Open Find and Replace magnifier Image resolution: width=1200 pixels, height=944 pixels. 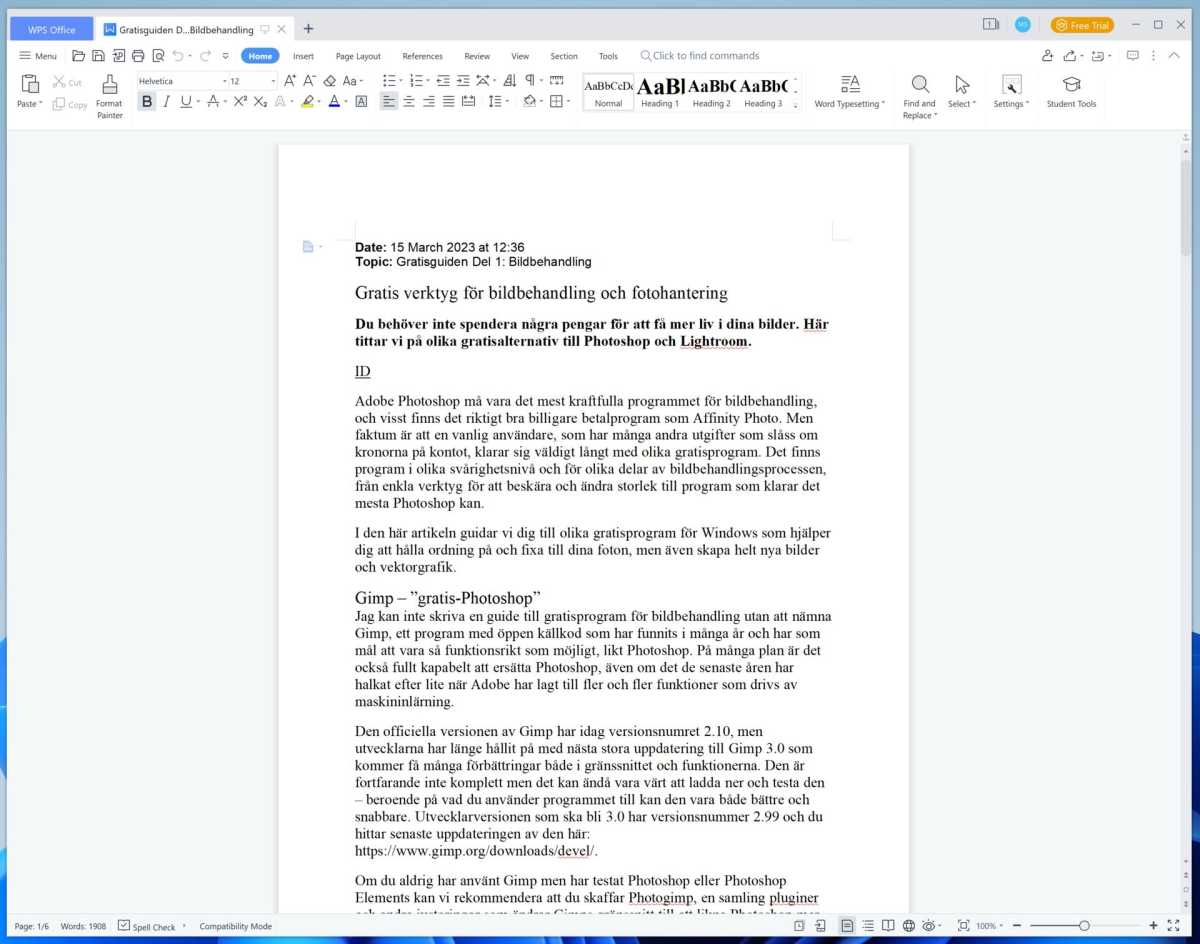[x=920, y=85]
